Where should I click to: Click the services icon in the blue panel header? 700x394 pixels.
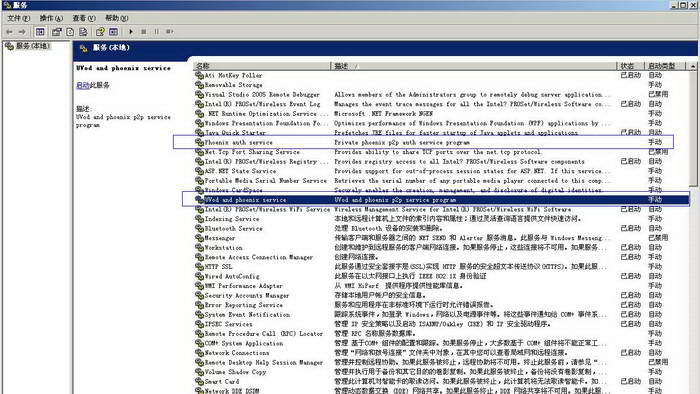point(83,48)
